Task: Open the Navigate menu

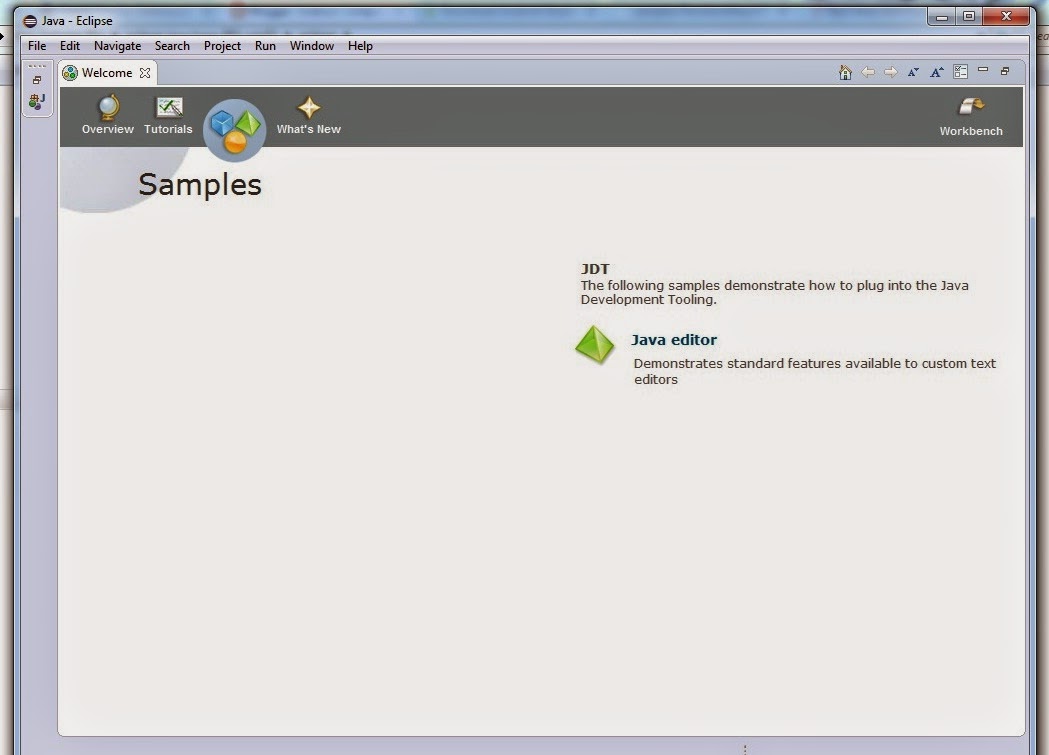Action: [117, 45]
